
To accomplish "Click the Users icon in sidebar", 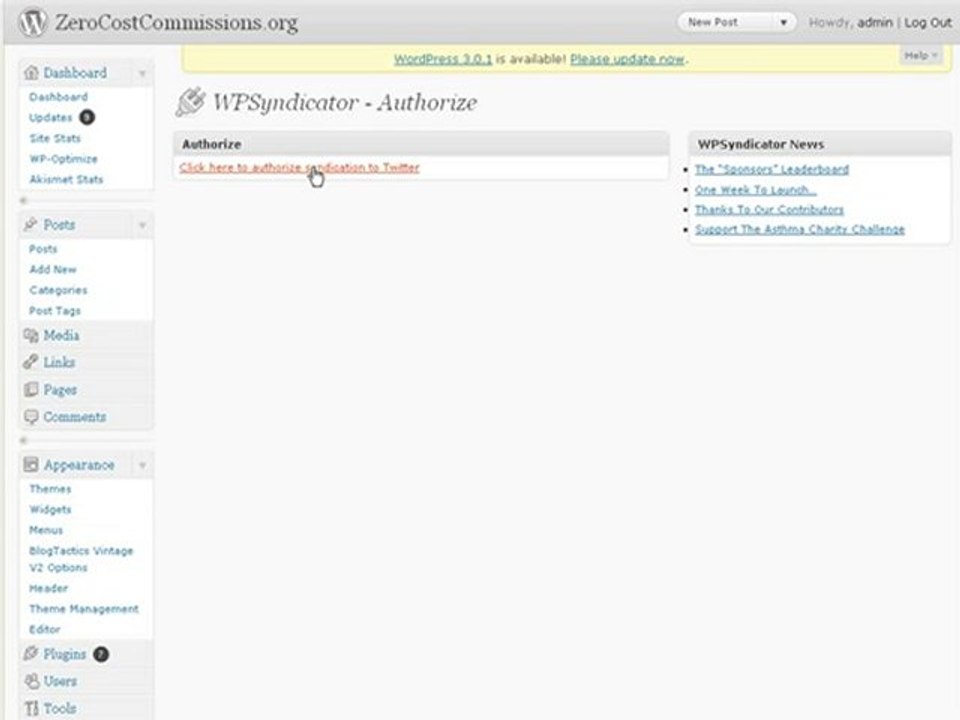I will tap(31, 681).
